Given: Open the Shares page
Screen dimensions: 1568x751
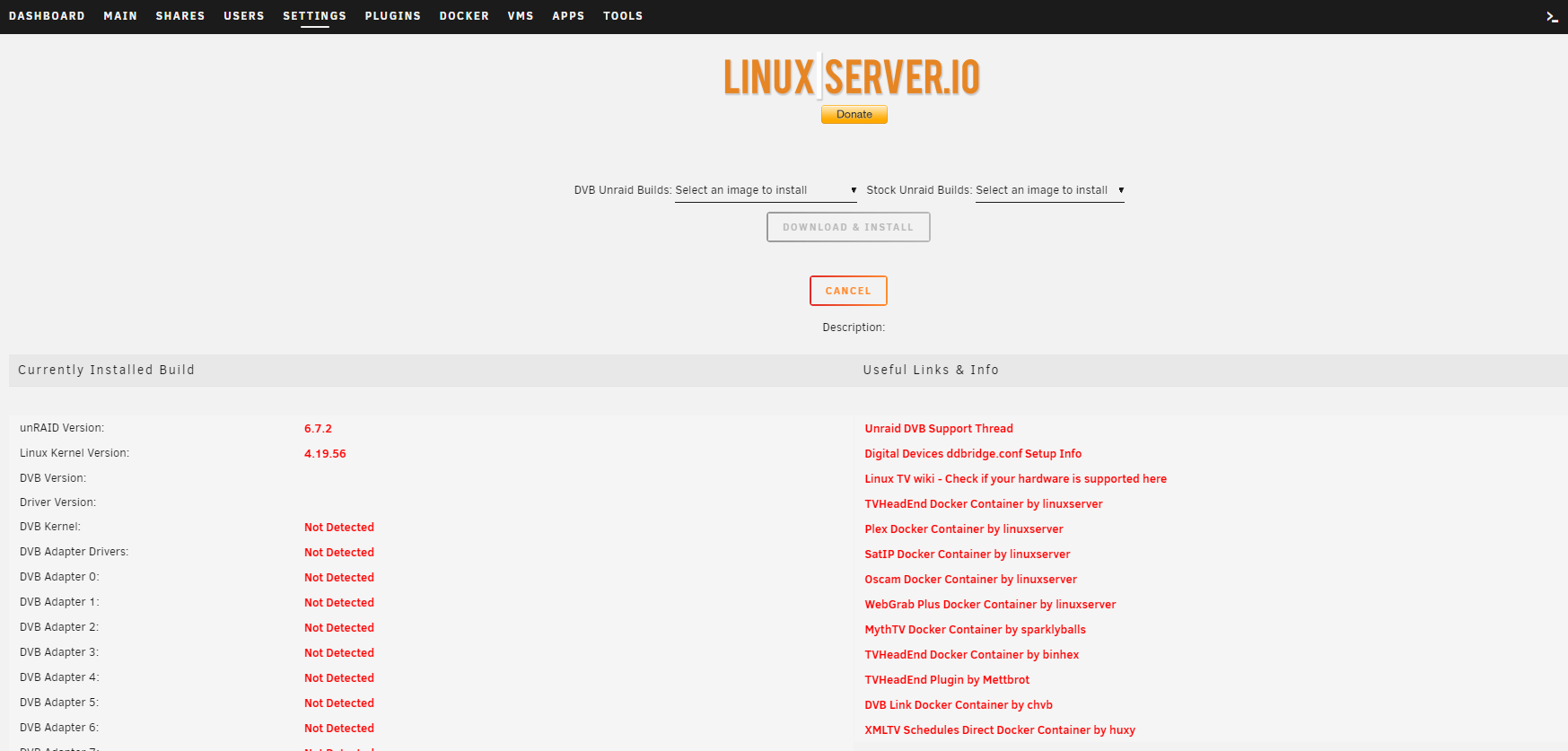Looking at the screenshot, I should coord(180,16).
